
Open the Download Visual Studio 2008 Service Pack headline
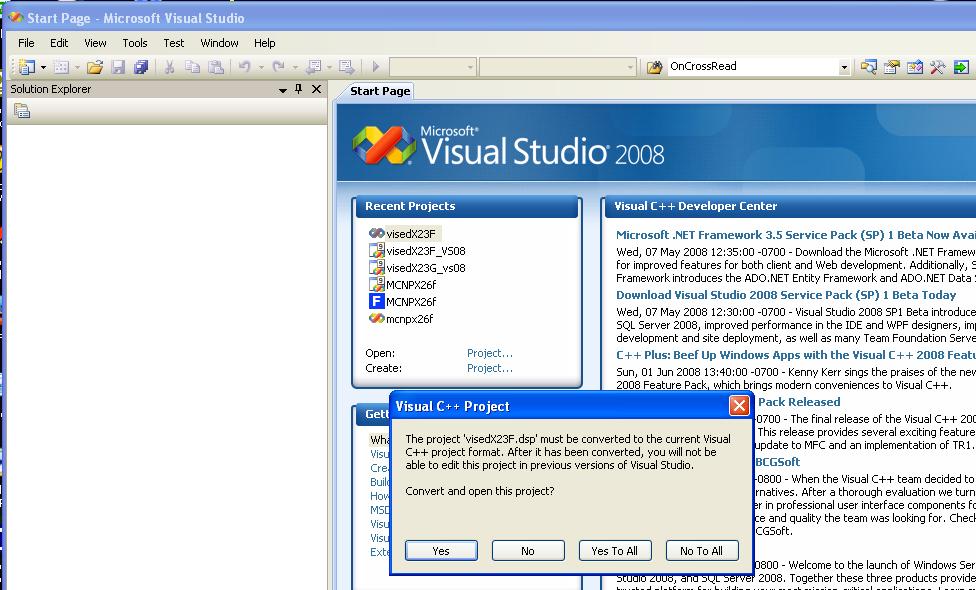coord(786,295)
